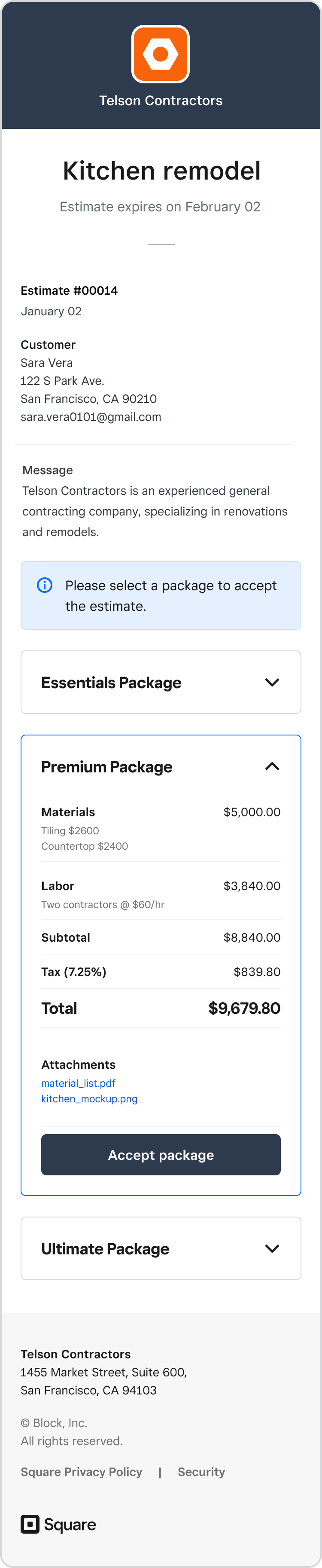Click the Accept package button
322x1568 pixels.
pos(161,1155)
